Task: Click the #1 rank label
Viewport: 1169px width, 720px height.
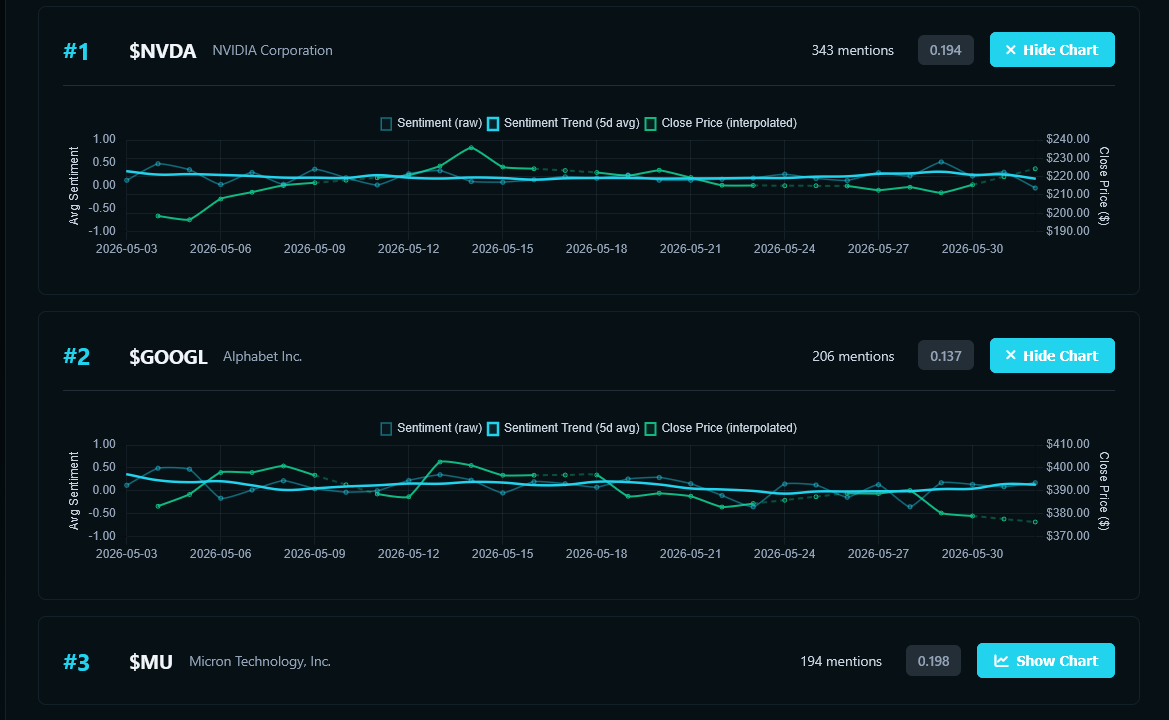Action: [x=76, y=51]
